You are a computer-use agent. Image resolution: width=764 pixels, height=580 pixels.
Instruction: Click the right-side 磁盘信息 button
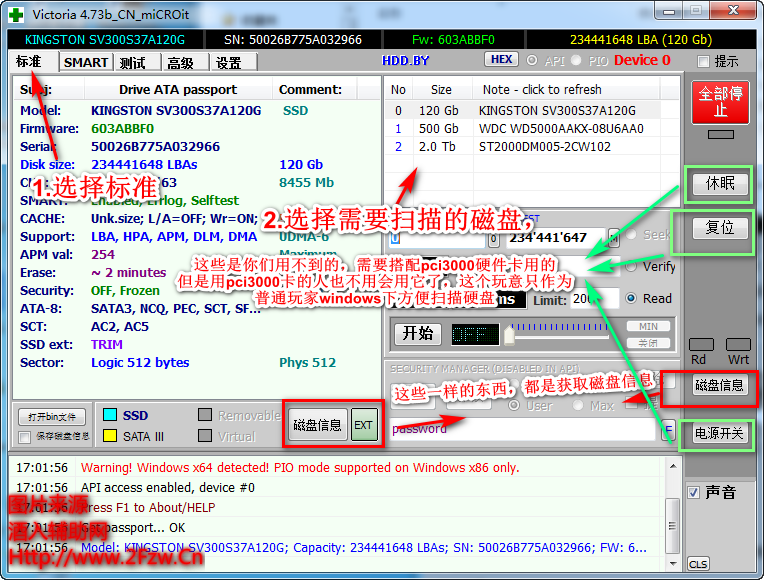tap(719, 386)
